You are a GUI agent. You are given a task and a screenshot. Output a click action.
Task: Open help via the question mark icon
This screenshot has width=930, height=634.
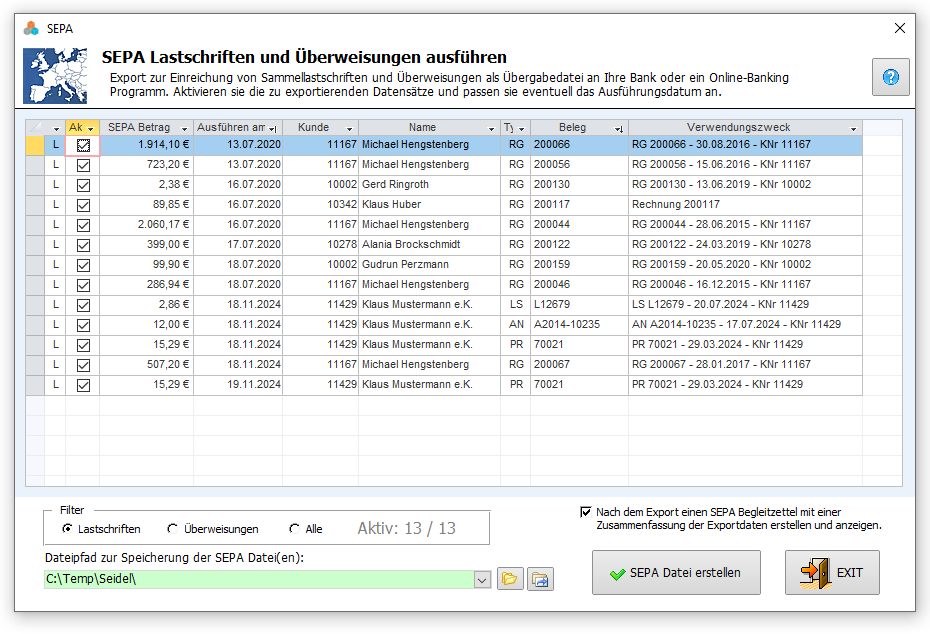tap(890, 77)
